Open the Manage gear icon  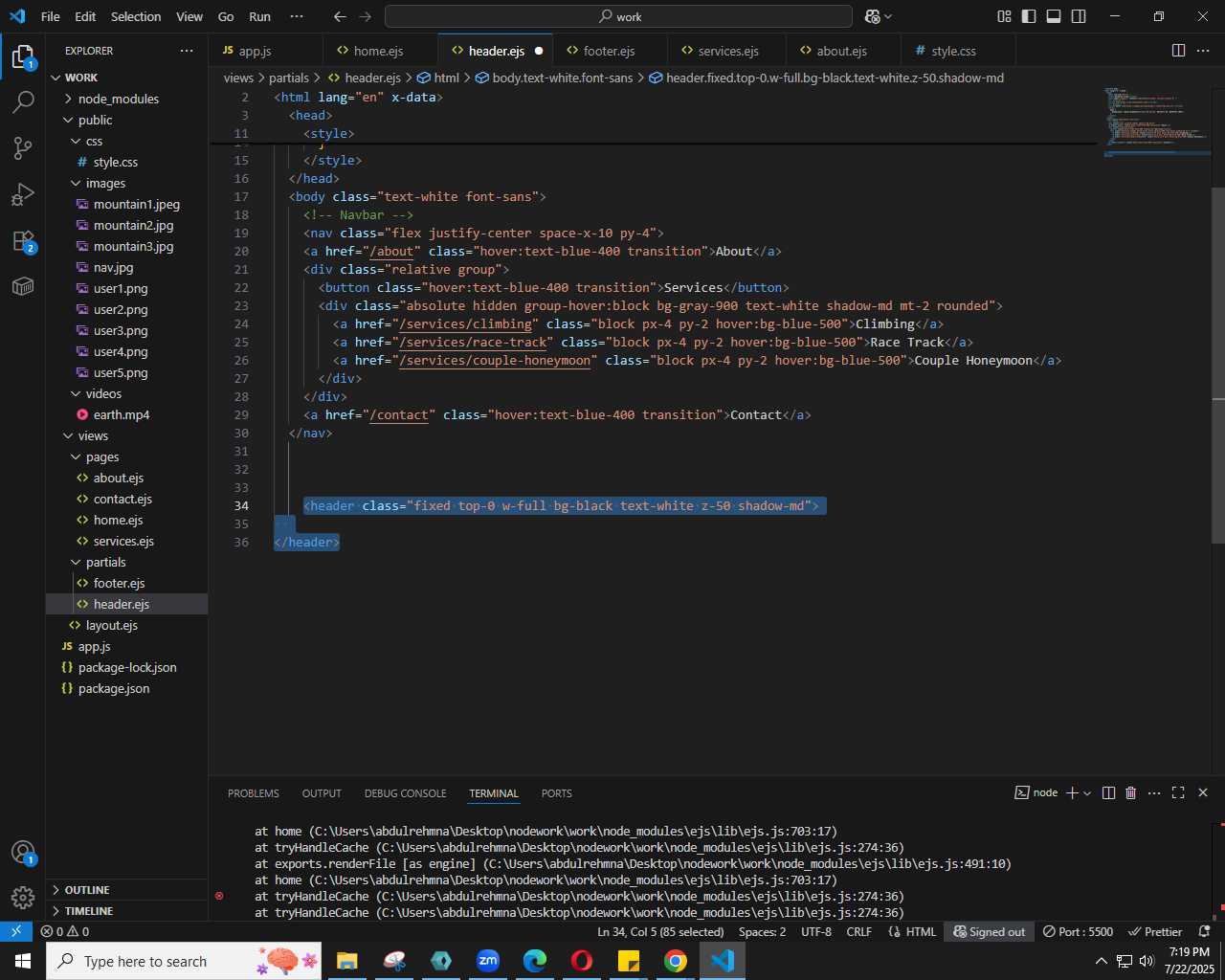23,897
